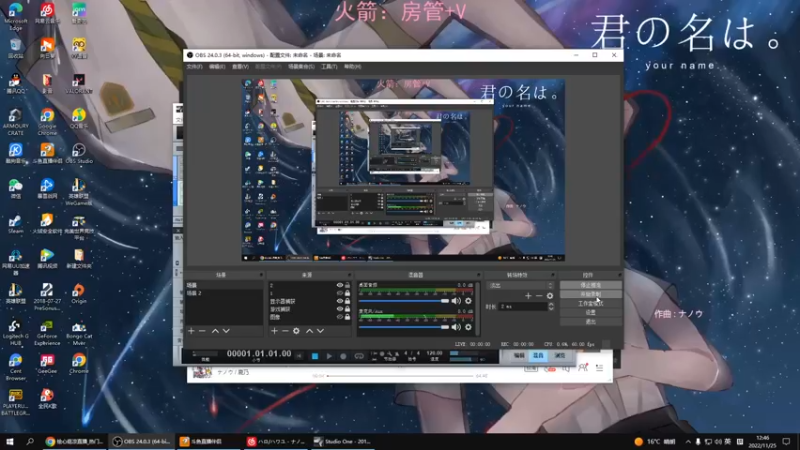Open OBS Settings from the Controls panel
Image resolution: width=800 pixels, height=450 pixels.
point(591,312)
